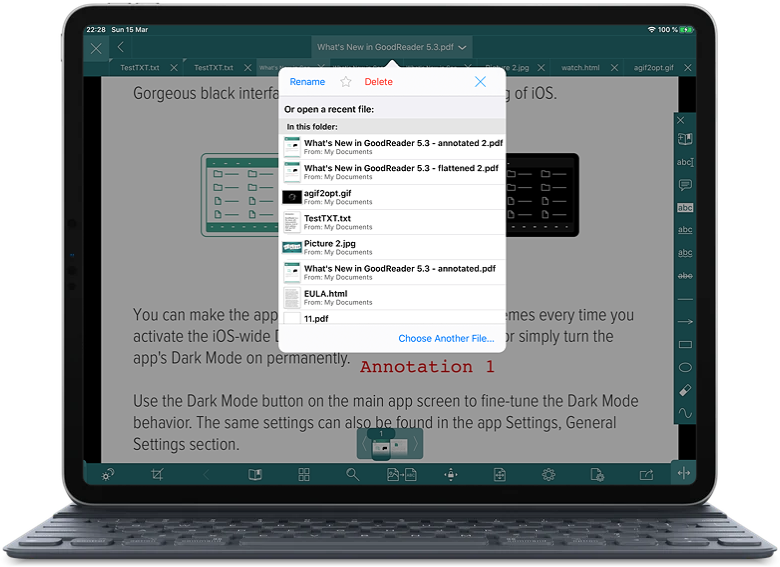
Task: Select the red Annotation 1 text note
Action: point(427,367)
